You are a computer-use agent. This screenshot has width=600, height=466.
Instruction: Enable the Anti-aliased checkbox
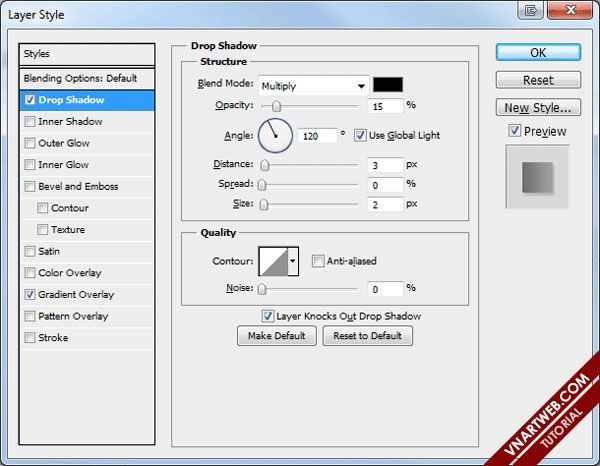(x=318, y=262)
